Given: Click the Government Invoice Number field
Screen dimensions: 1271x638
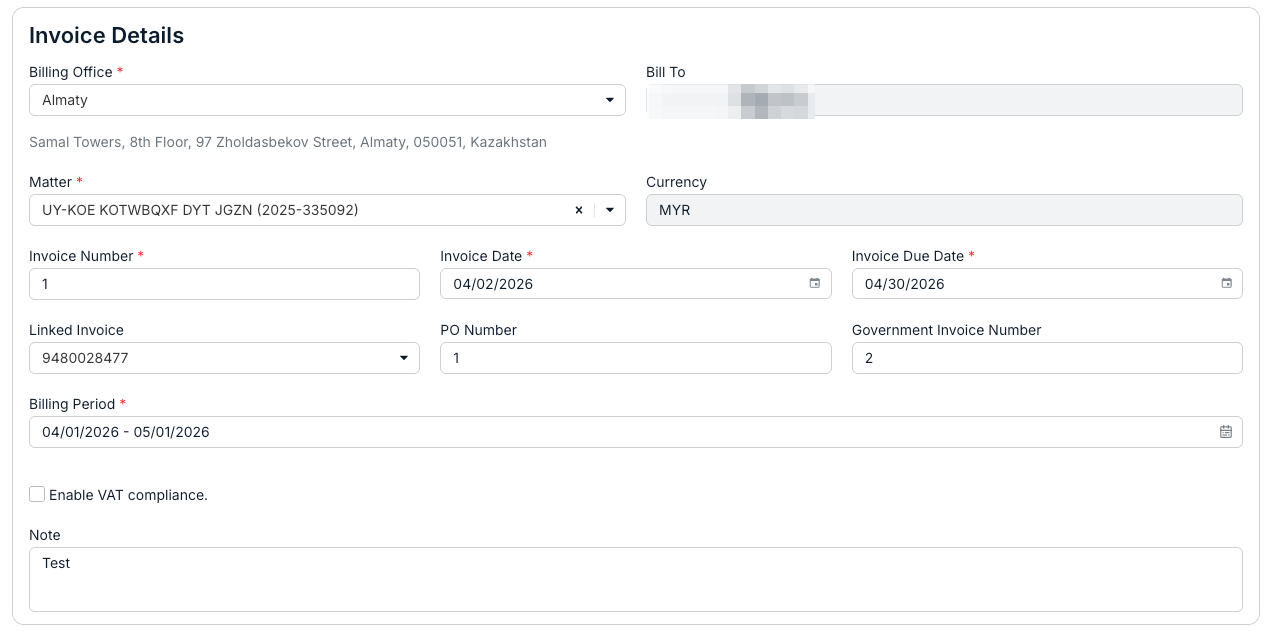Looking at the screenshot, I should click(x=1047, y=358).
